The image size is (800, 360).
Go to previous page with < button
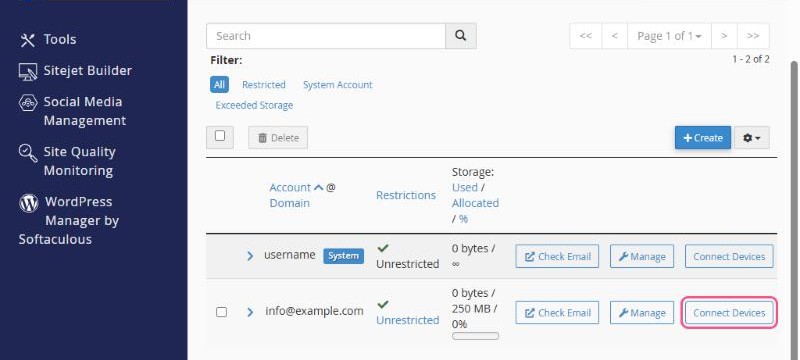(x=615, y=36)
